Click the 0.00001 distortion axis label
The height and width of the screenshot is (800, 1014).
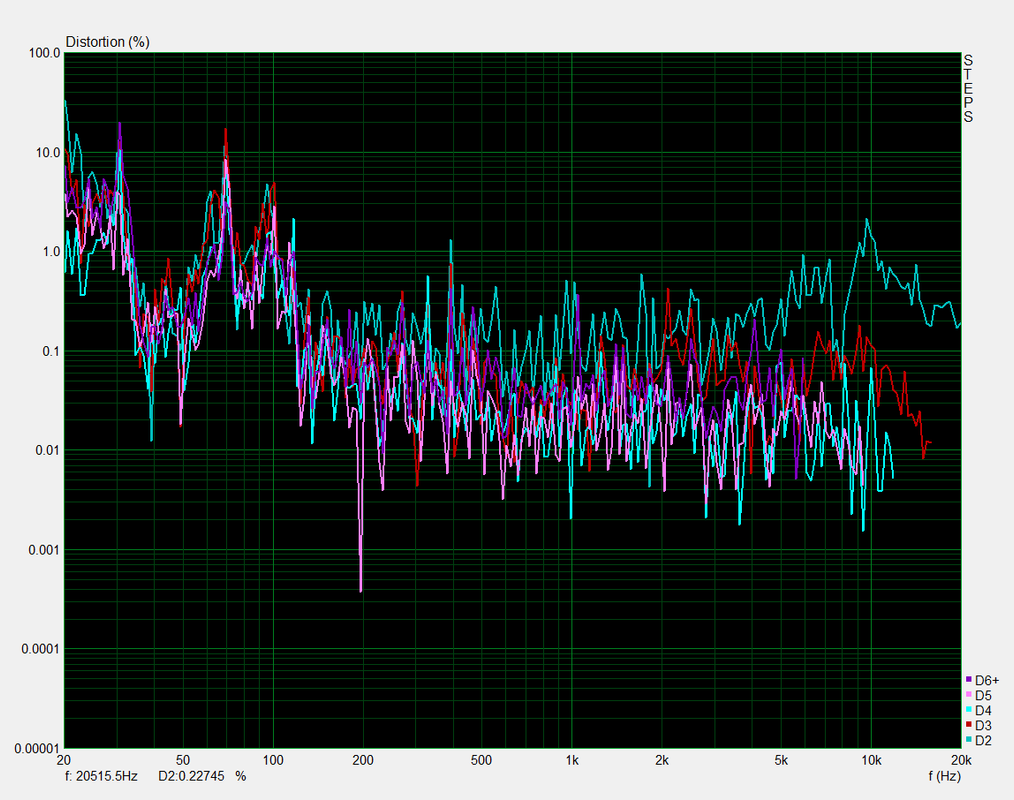point(38,748)
